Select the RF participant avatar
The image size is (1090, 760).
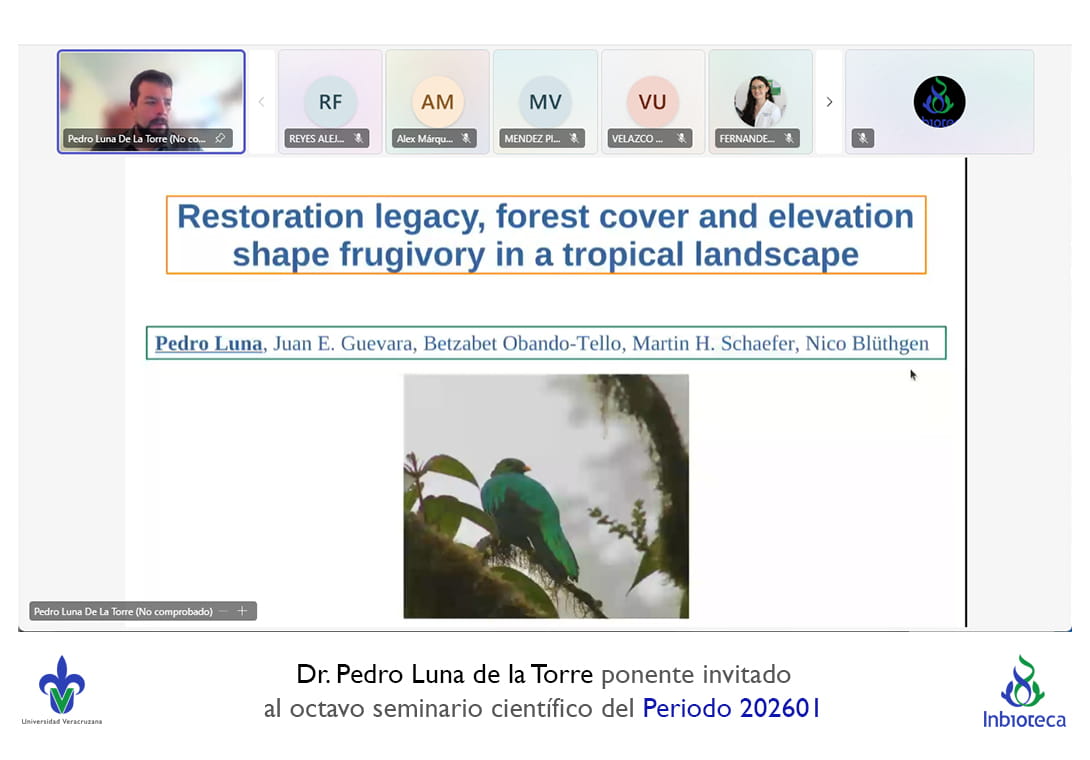[x=330, y=101]
